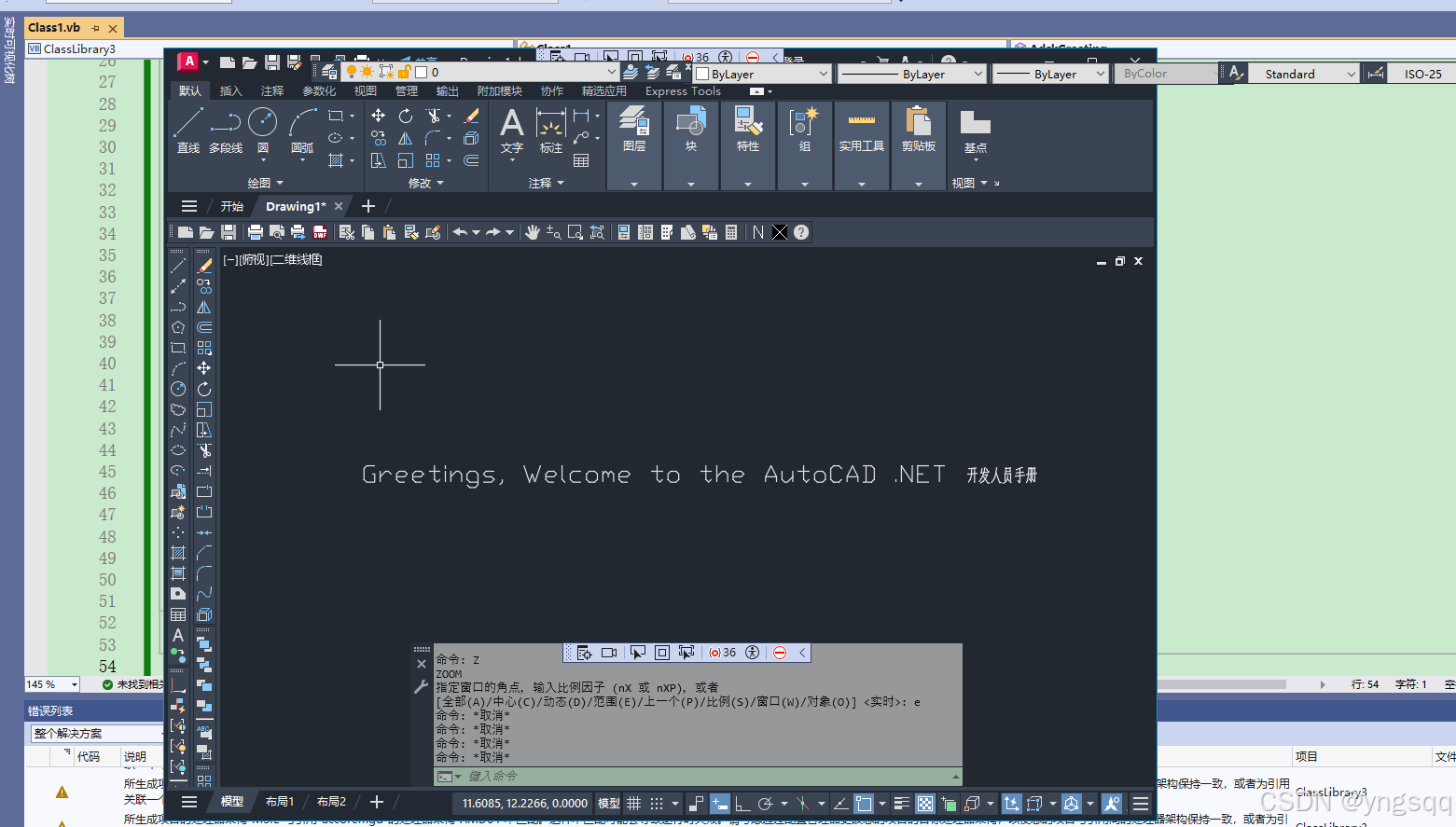The image size is (1456, 827).
Task: Expand the 绘图 Draw panel
Action: click(x=265, y=183)
